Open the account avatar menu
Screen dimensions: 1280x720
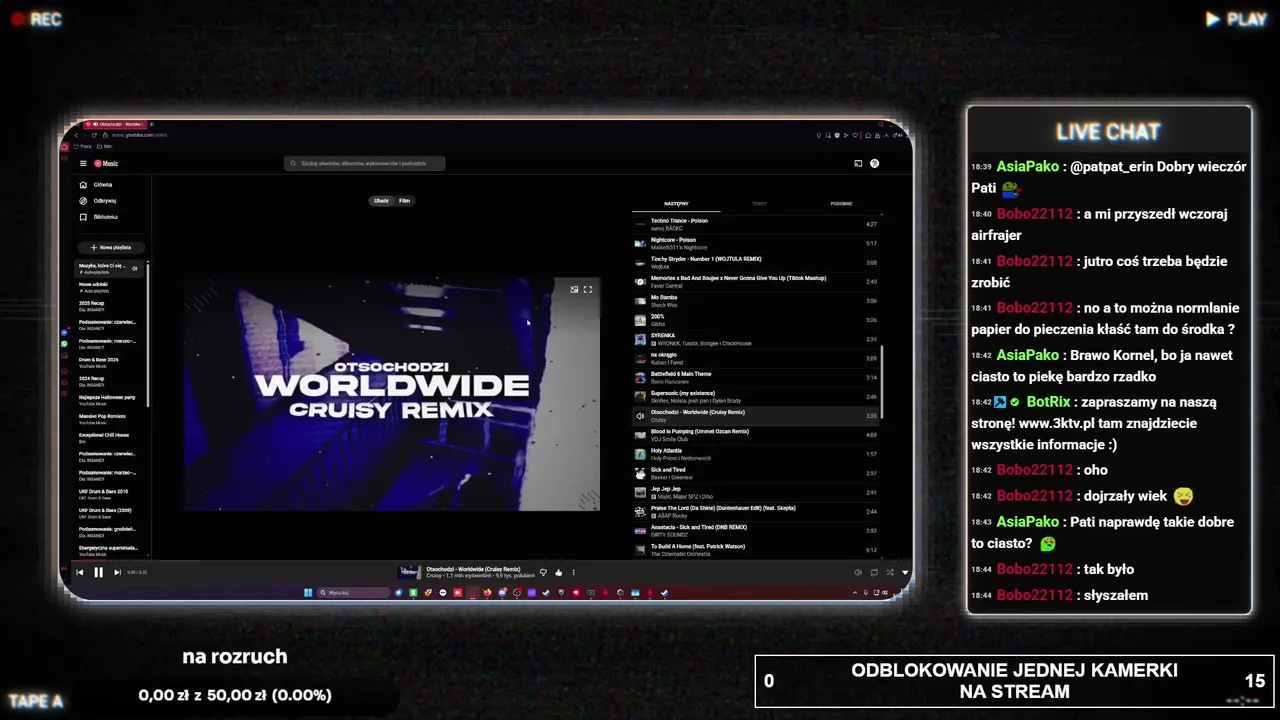point(874,163)
